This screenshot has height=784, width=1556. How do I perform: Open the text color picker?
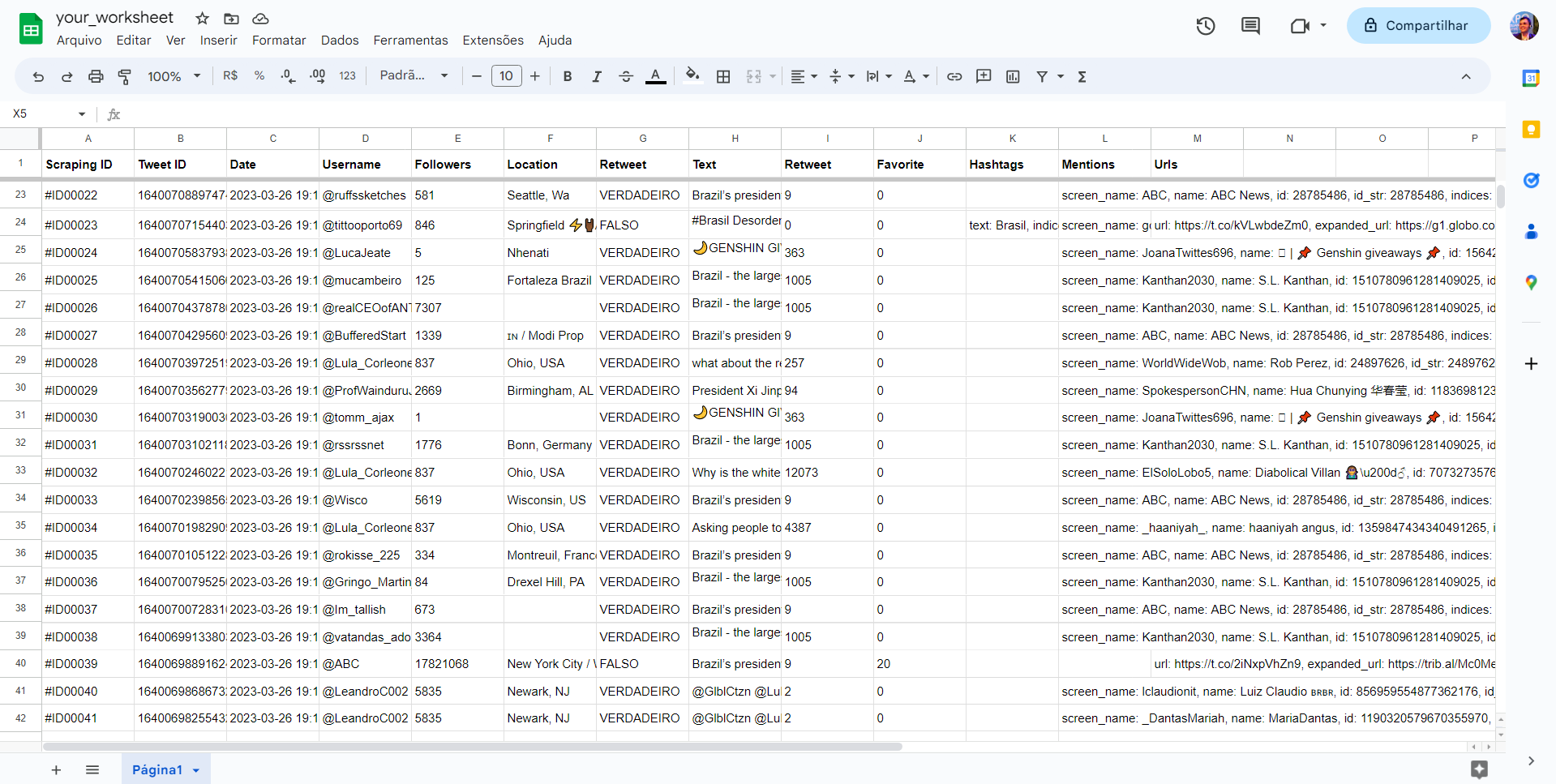[x=655, y=75]
